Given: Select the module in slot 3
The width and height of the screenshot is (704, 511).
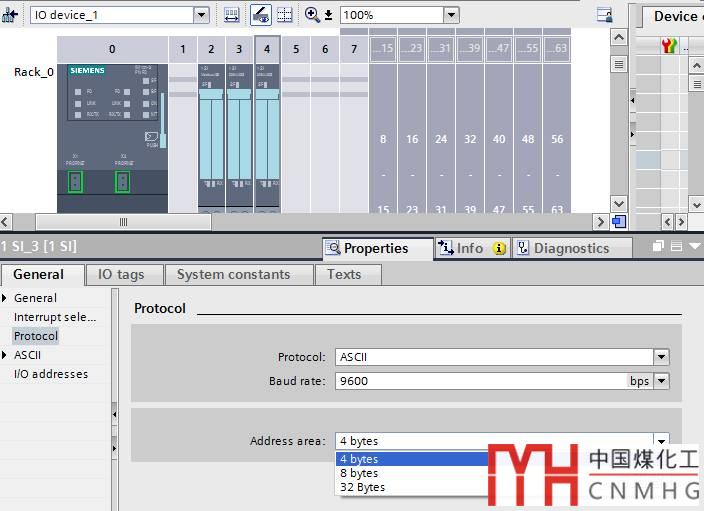Looking at the screenshot, I should (239, 138).
